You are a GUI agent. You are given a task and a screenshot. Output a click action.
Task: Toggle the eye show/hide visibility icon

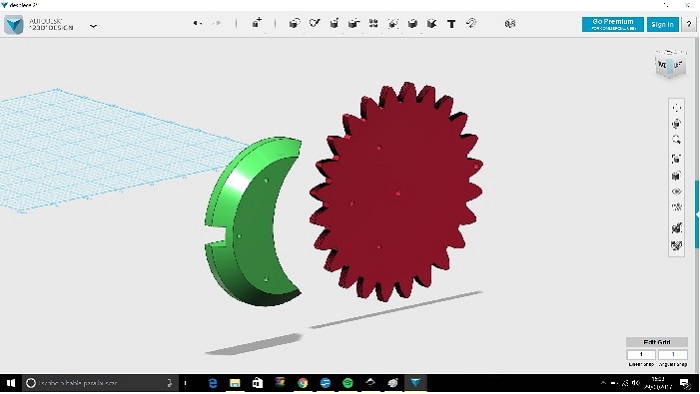(x=677, y=191)
